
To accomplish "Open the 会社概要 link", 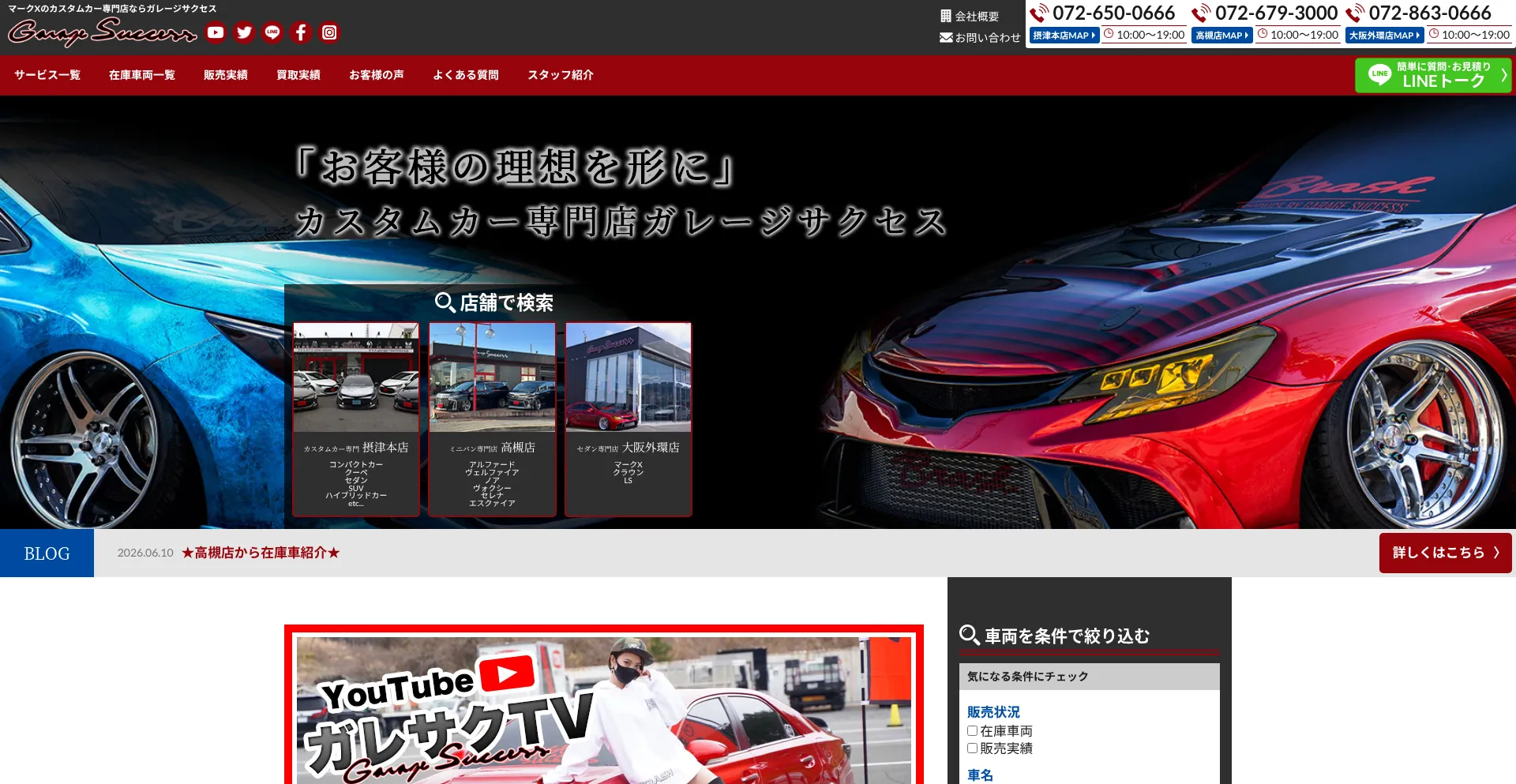I will pos(977,16).
